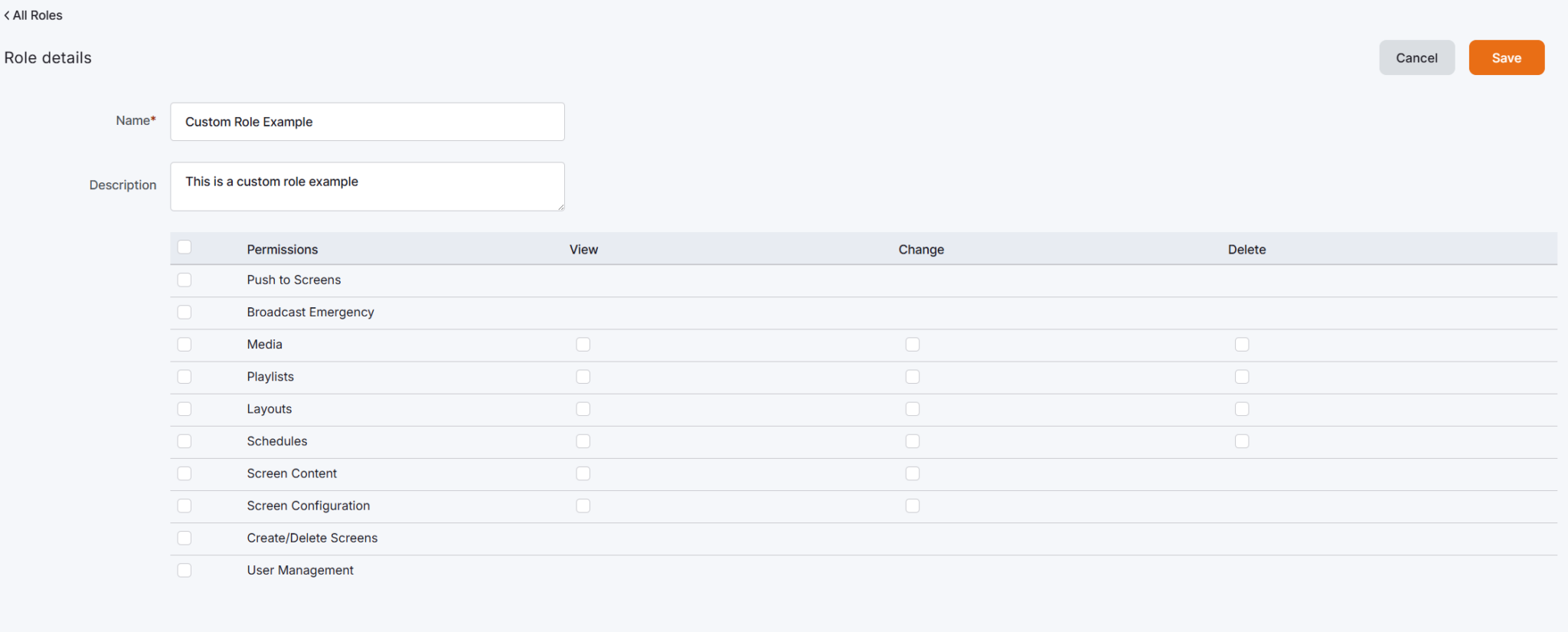Viewport: 1568px width, 632px height.
Task: Enable Change permission for Screen Content
Action: coord(913,473)
